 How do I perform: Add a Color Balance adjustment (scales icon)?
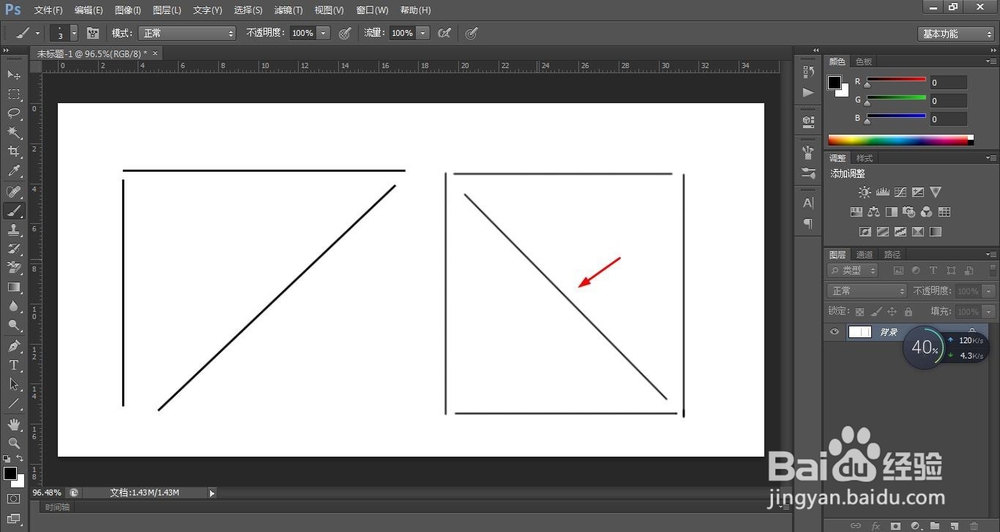[874, 212]
